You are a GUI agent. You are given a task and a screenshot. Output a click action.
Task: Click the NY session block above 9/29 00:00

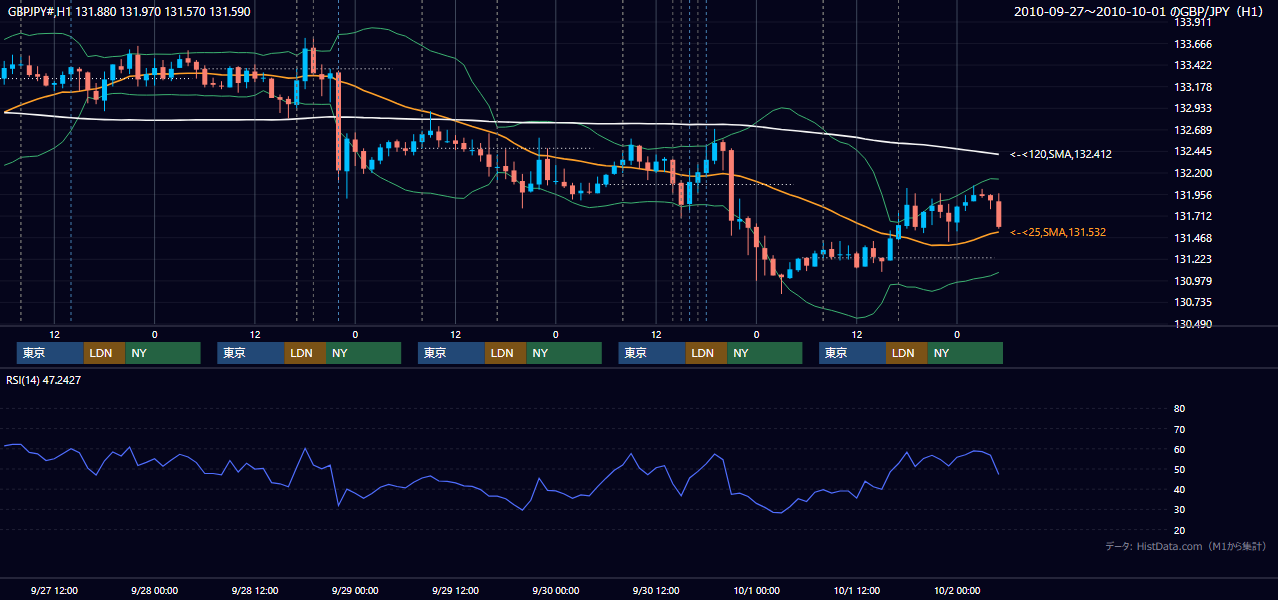(364, 353)
